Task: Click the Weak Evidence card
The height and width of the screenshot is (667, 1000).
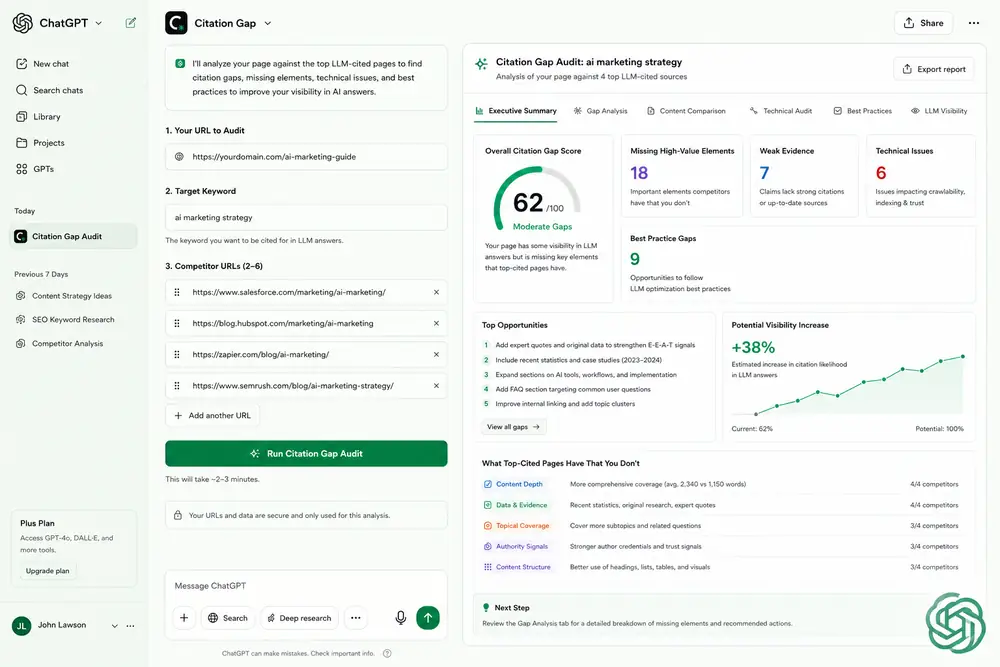Action: [x=804, y=176]
